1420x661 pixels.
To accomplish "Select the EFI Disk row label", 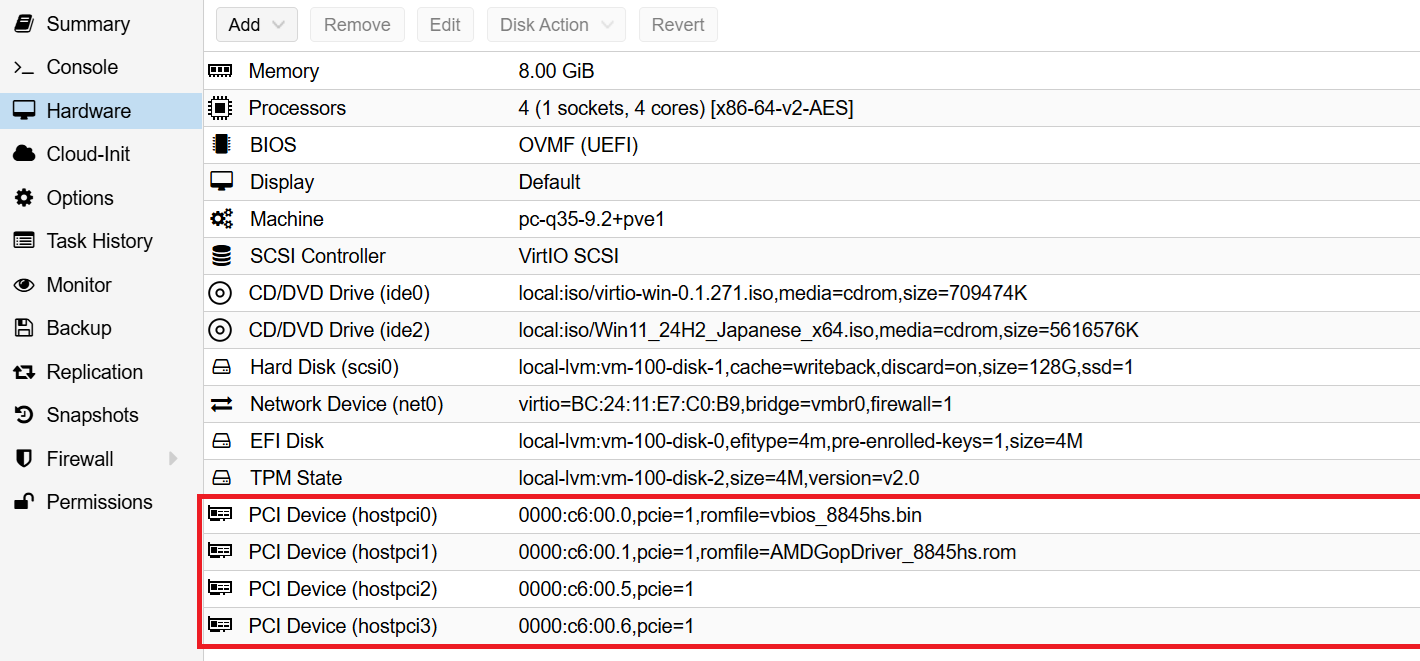I will (x=287, y=441).
